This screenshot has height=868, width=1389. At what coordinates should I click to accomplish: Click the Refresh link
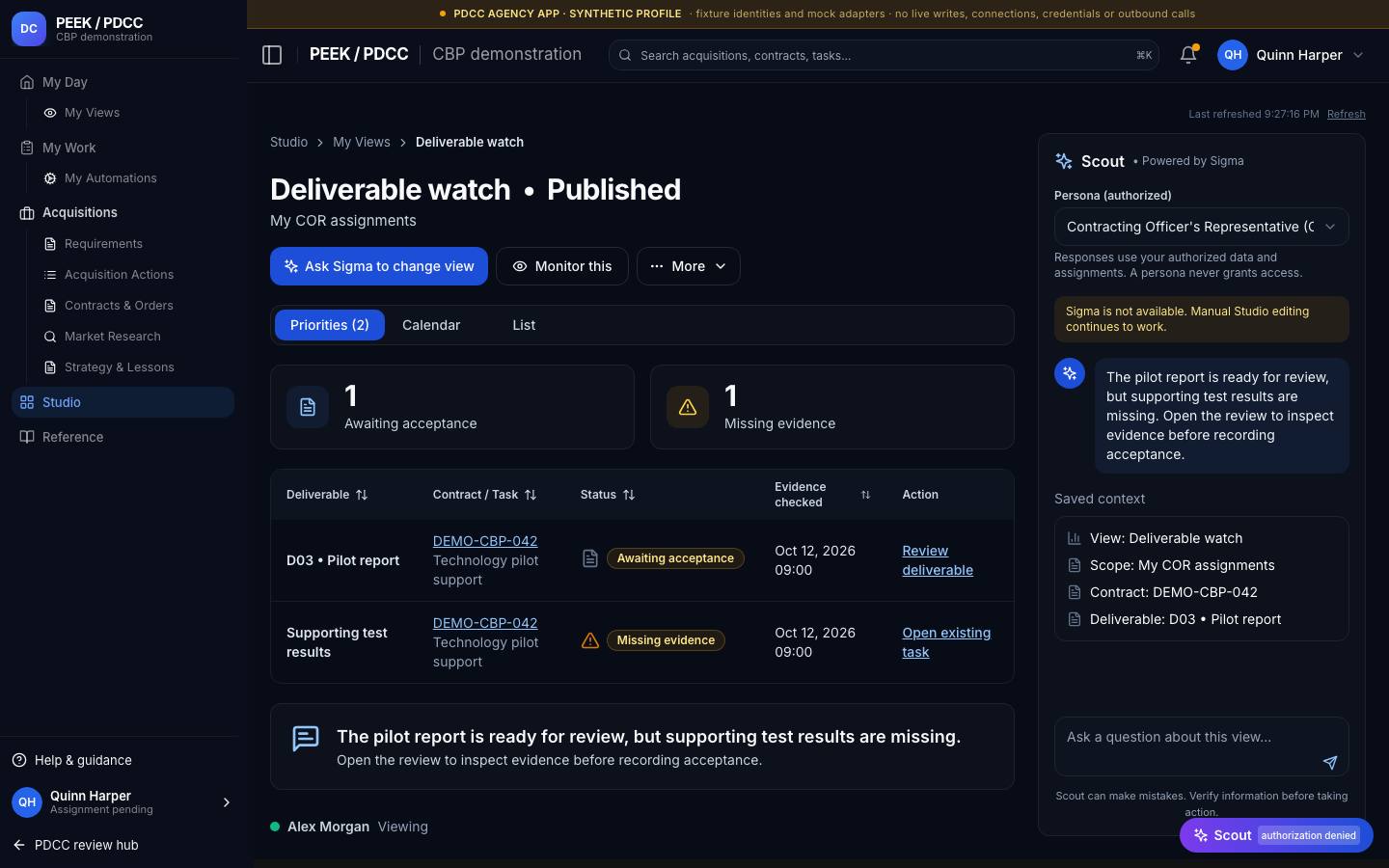click(x=1346, y=114)
